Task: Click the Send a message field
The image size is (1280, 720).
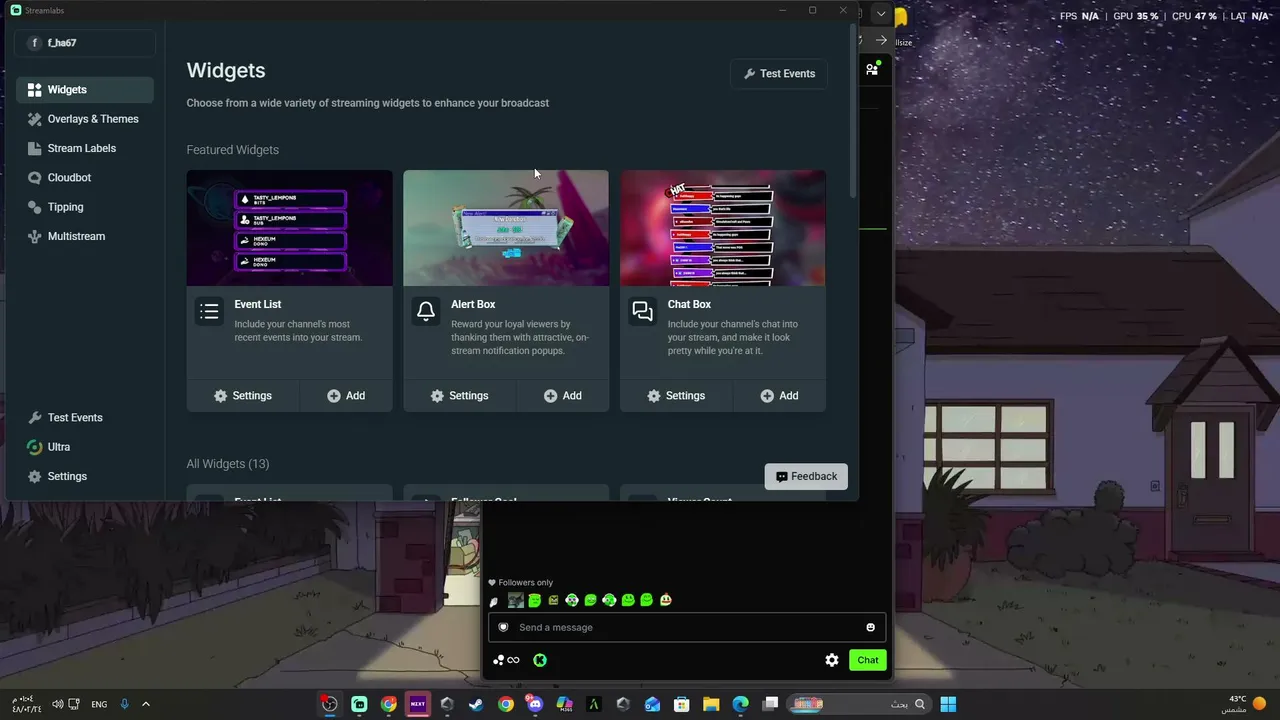Action: [687, 628]
